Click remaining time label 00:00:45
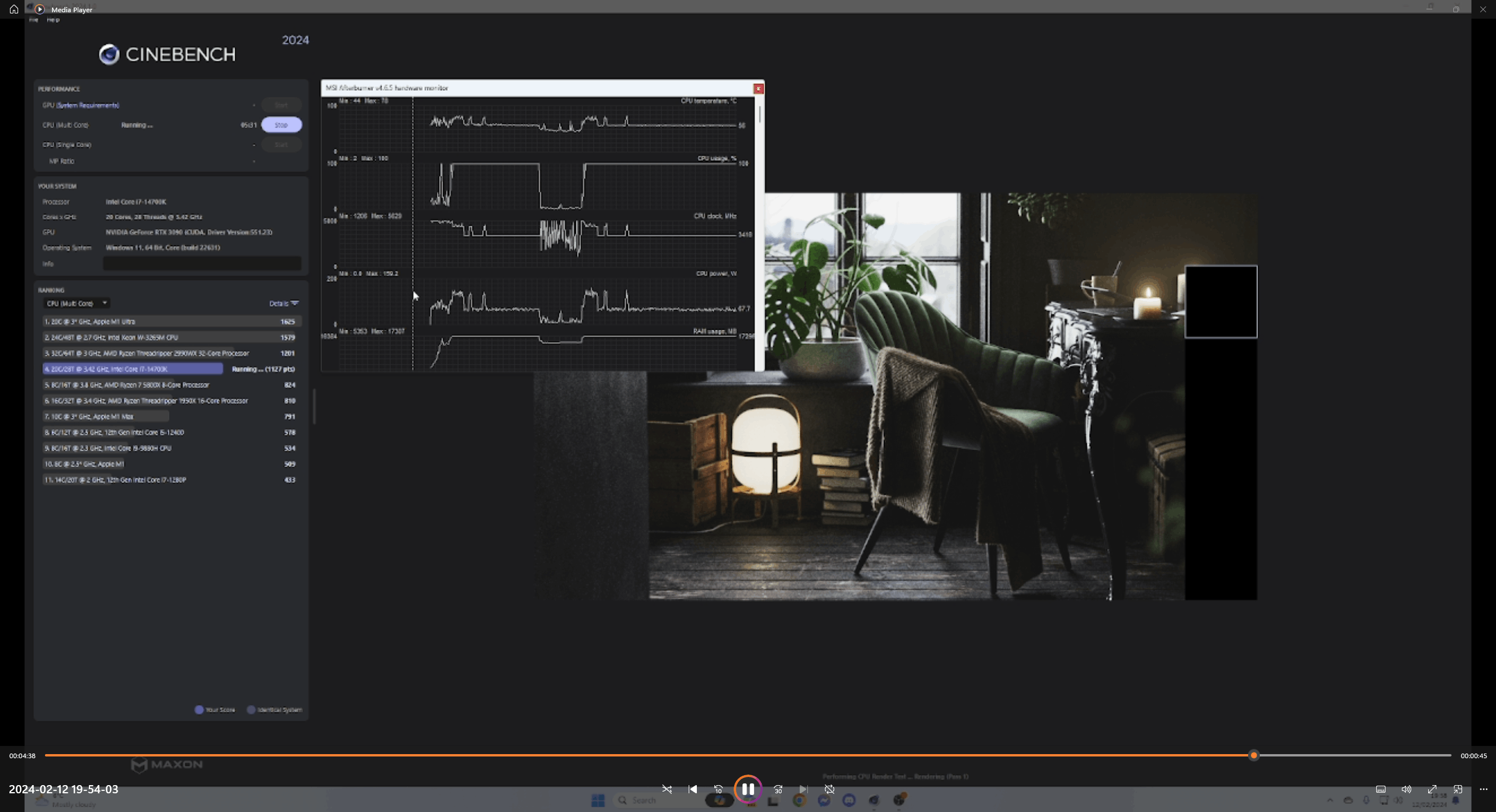 1473,756
